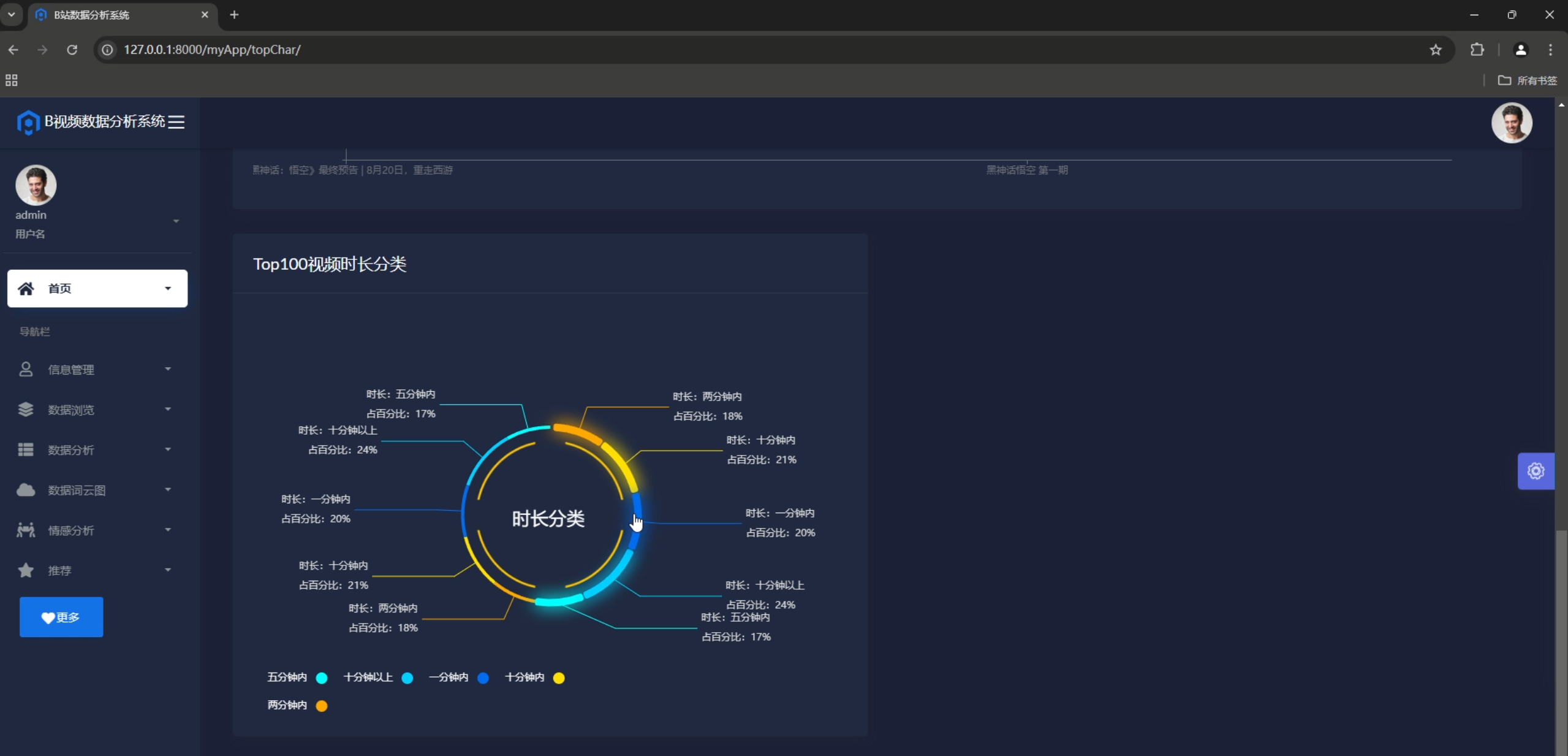The width and height of the screenshot is (1568, 756).
Task: Click the 更多 button
Action: (61, 617)
